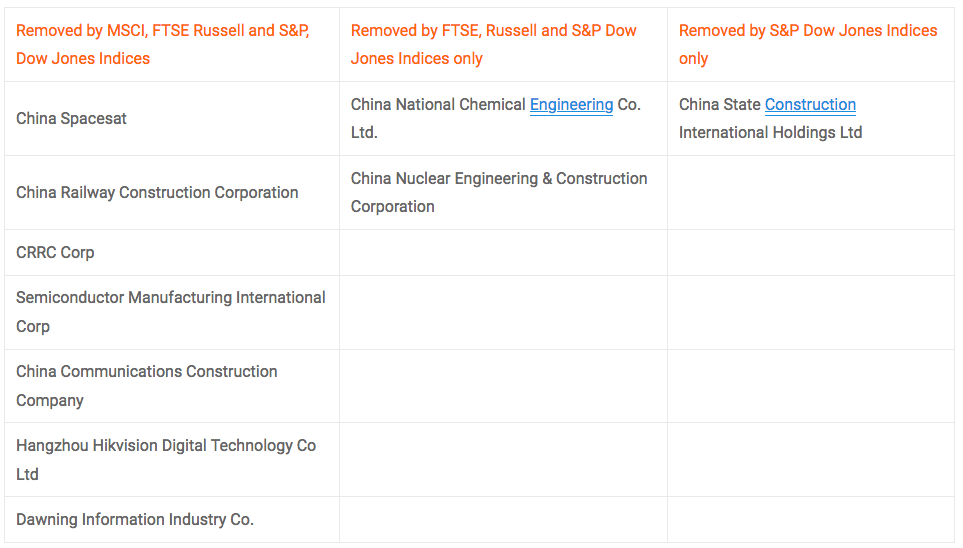
Task: Open the Construction hyperlink in China State
Action: (x=810, y=105)
